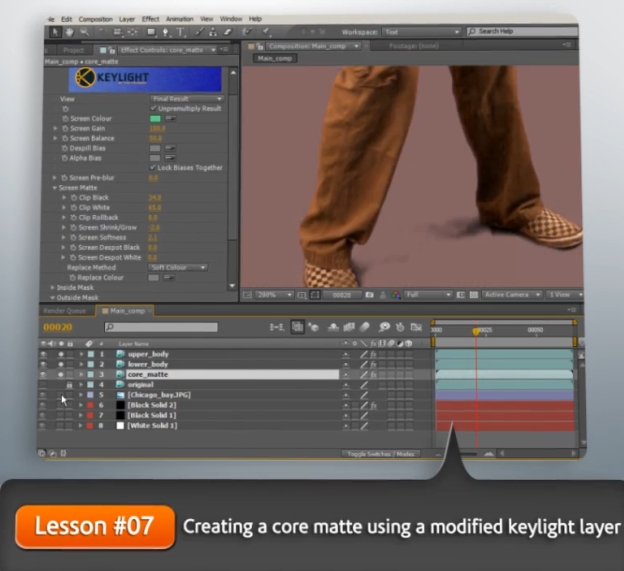Open the graph editor icon in timeline
624x571 pixels.
coord(416,327)
